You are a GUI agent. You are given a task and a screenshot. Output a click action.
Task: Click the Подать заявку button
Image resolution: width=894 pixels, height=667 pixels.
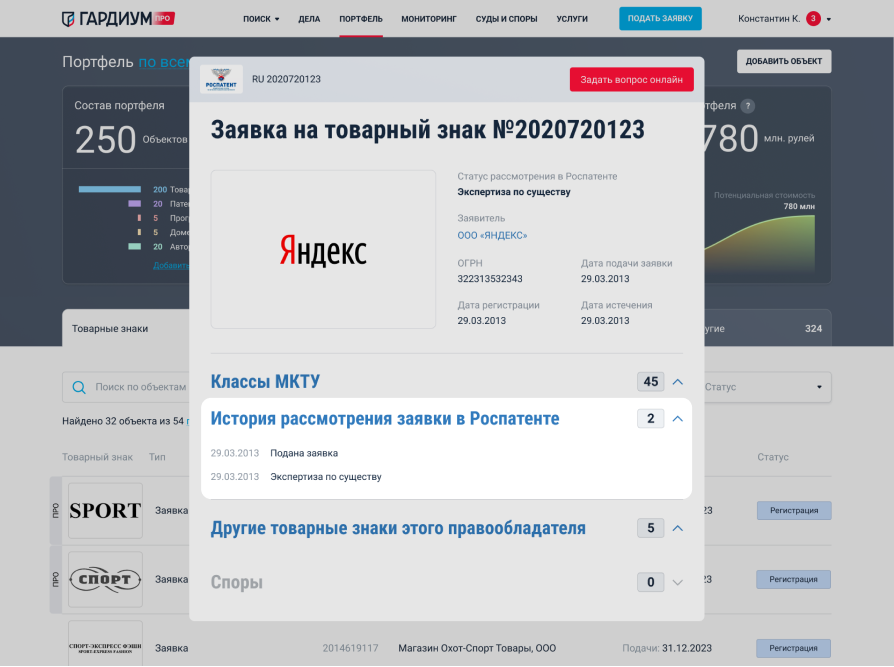point(660,19)
